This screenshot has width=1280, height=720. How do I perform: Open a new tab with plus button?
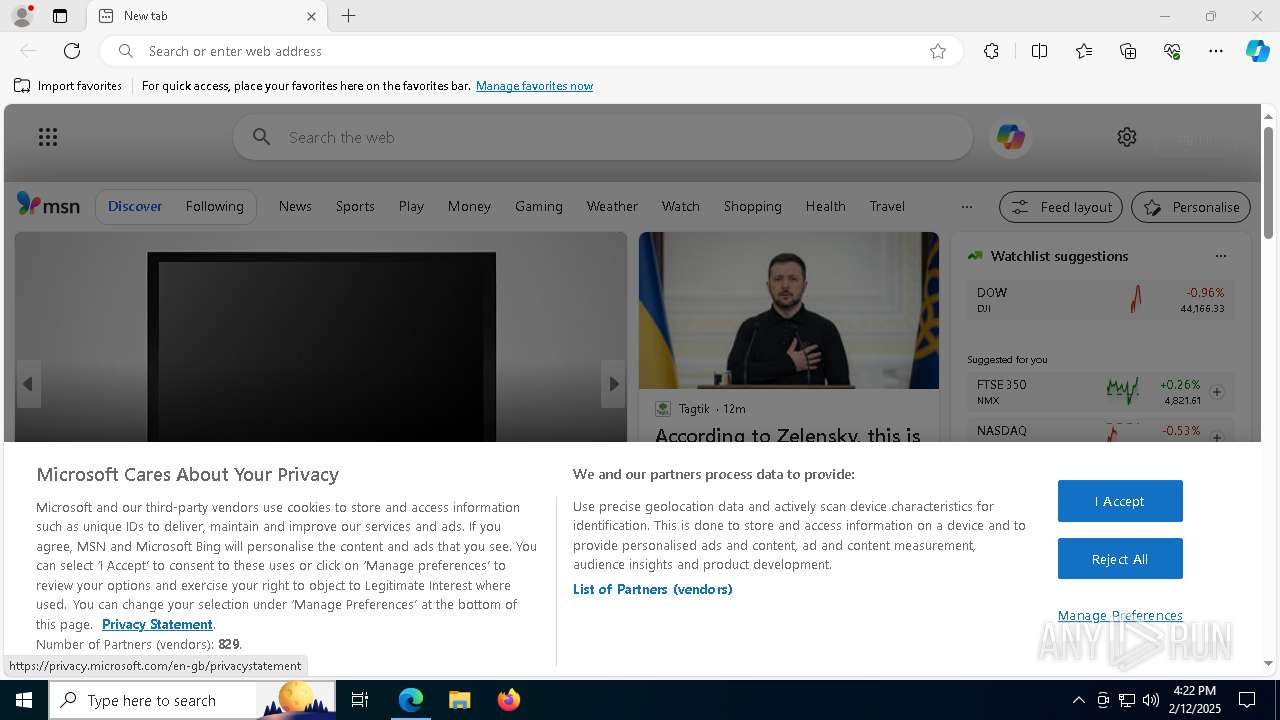click(348, 16)
